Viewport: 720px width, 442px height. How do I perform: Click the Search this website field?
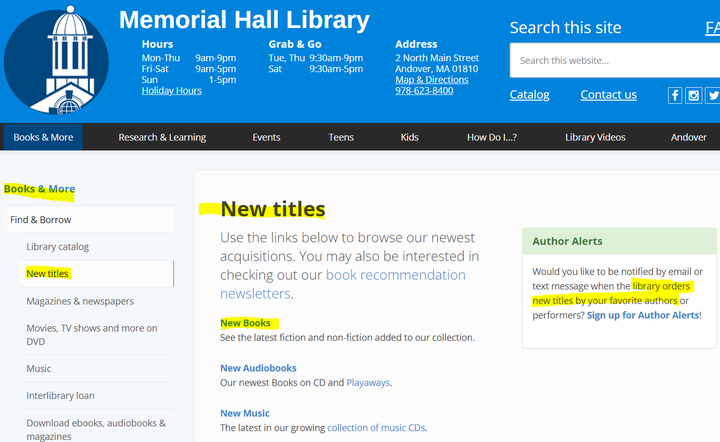pos(615,60)
